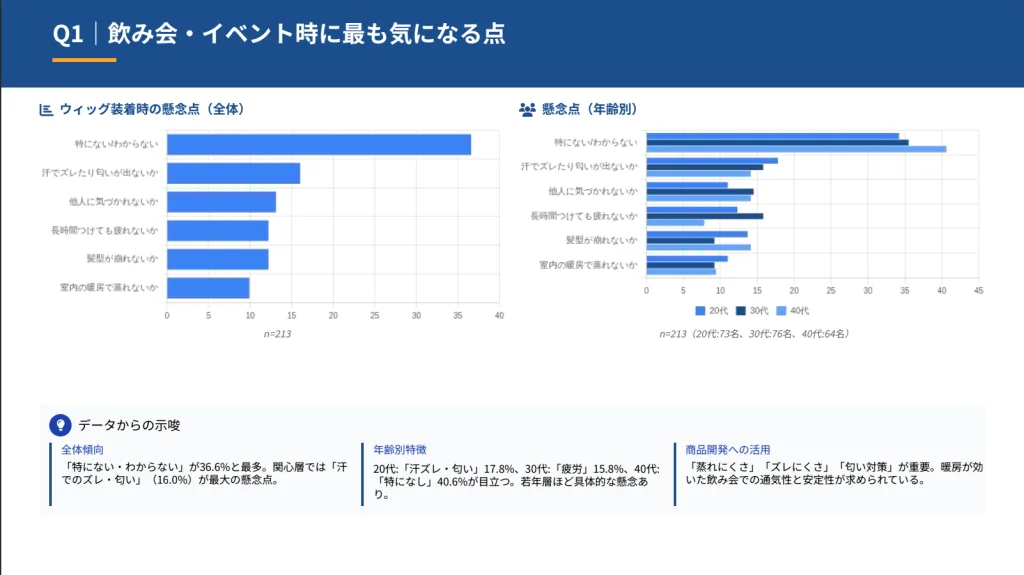
Task: Select the 年齢別特徴 heading
Action: pyautogui.click(x=400, y=450)
